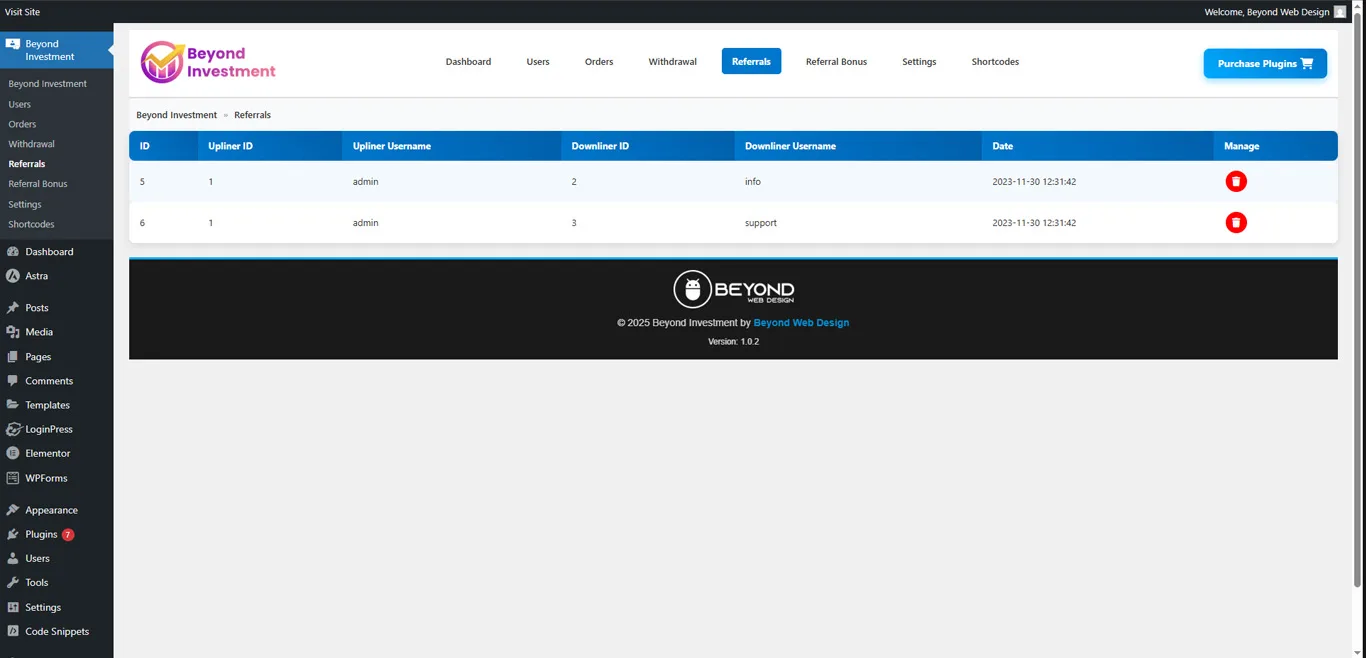The height and width of the screenshot is (658, 1366).
Task: Click the Referrals breadcrumb text
Action: [252, 115]
